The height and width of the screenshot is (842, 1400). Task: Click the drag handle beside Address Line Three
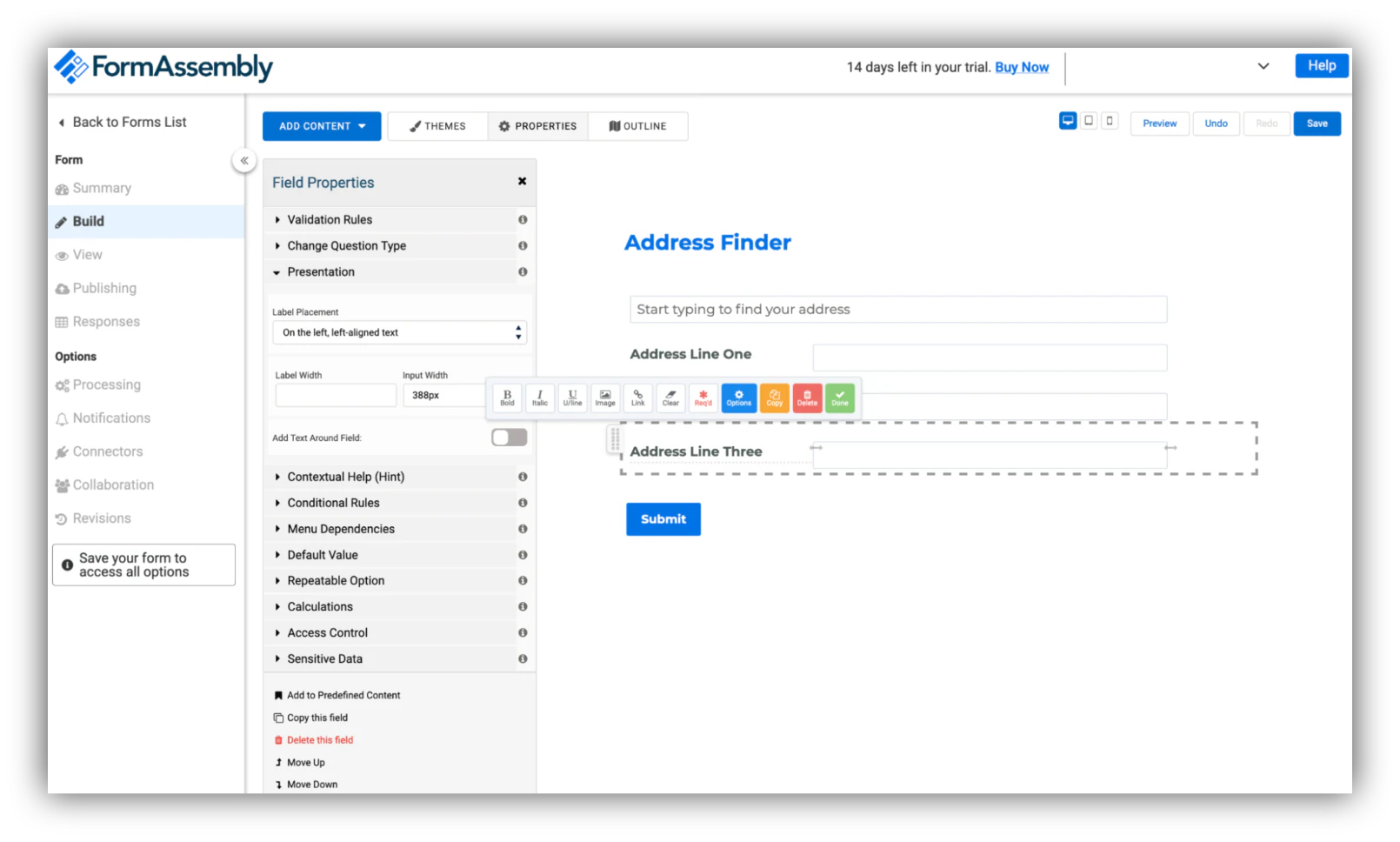pyautogui.click(x=615, y=439)
